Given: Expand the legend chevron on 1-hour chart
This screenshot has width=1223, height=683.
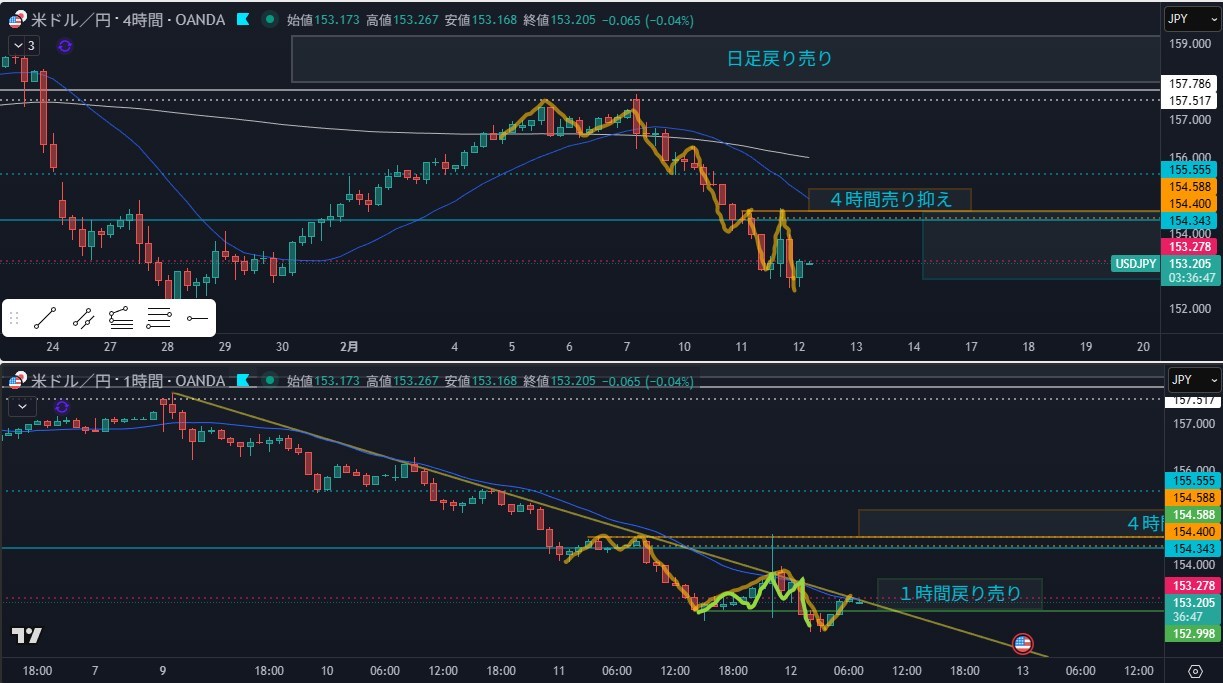Looking at the screenshot, I should pyautogui.click(x=22, y=406).
